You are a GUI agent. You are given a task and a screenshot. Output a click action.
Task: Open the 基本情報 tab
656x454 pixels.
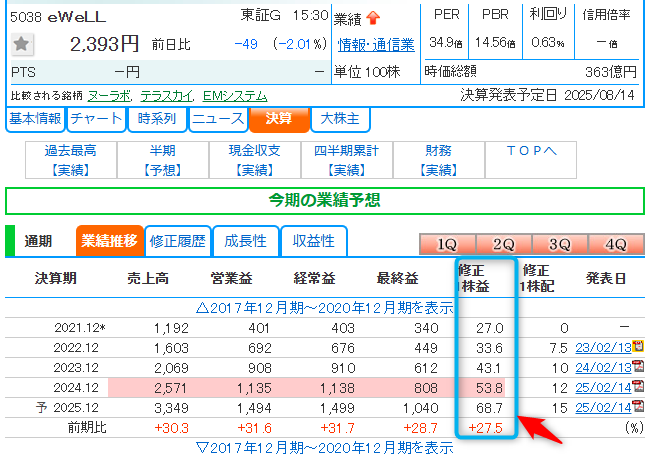click(x=35, y=119)
